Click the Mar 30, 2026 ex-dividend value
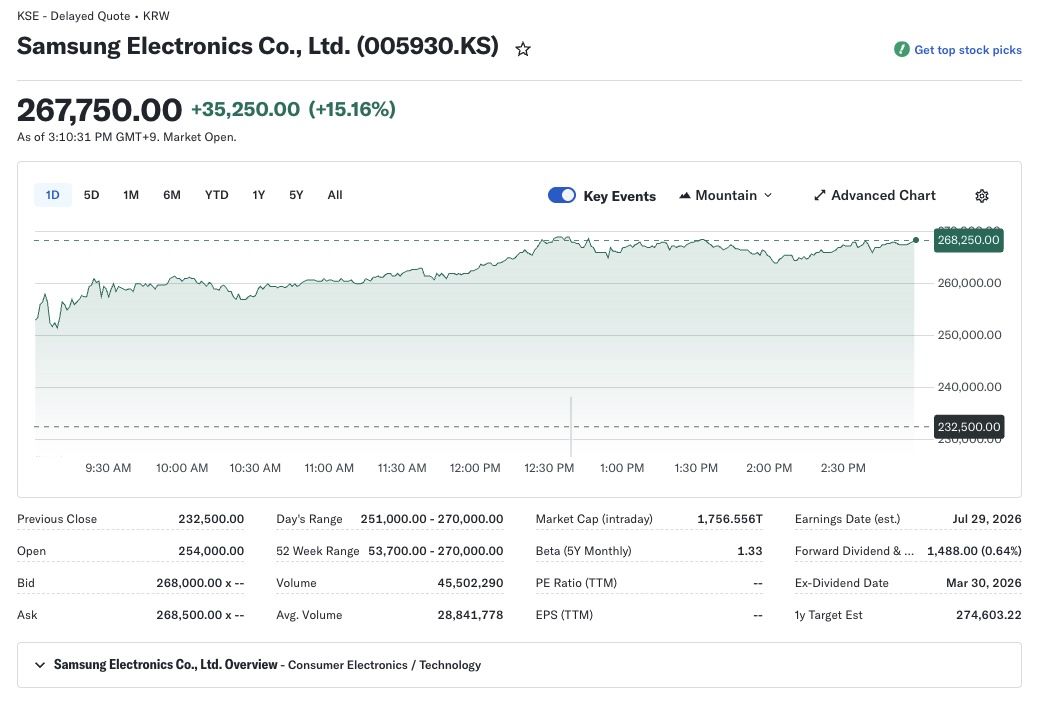The width and height of the screenshot is (1037, 703). pos(983,583)
